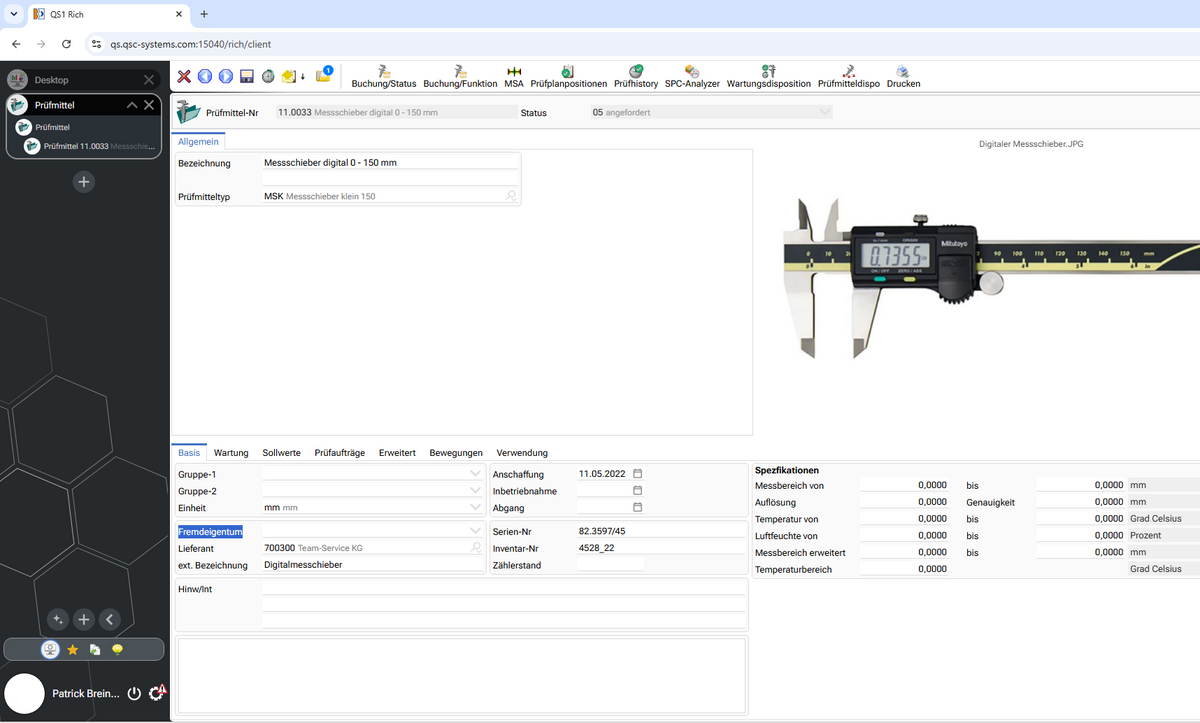Open settings gear with the warning badge
This screenshot has width=1200, height=723.
point(156,693)
